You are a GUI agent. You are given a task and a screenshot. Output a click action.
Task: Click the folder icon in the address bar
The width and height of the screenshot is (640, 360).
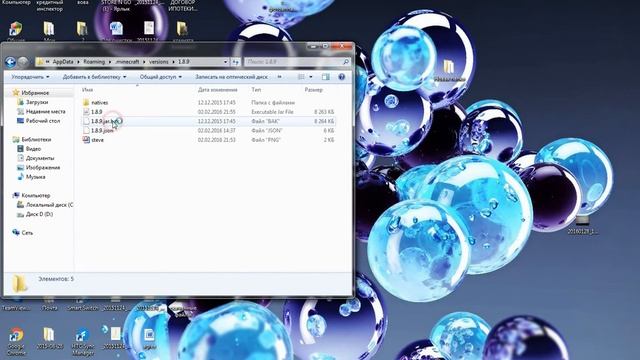[x=40, y=62]
